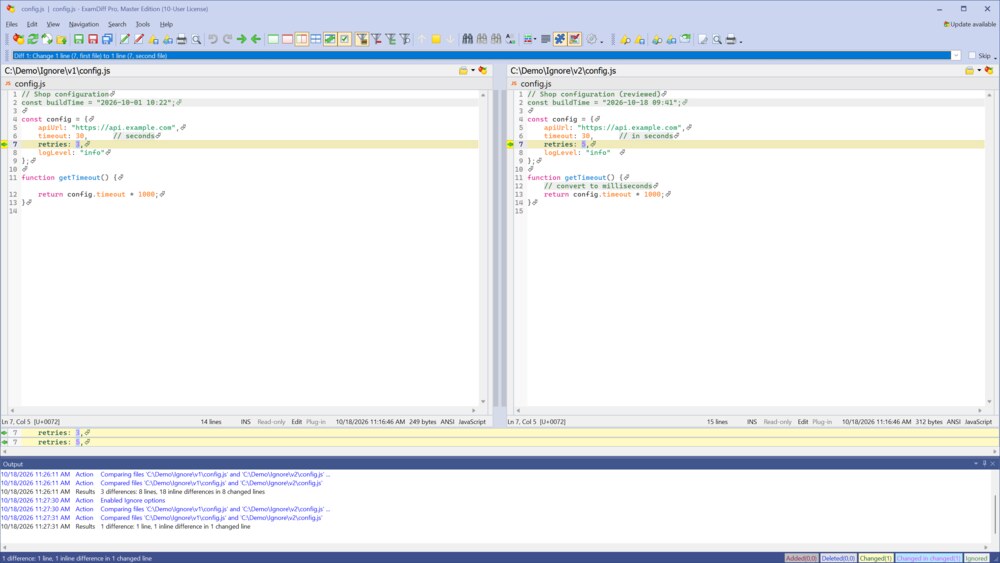Edit the first file with green pencil icon
Image resolution: width=1000 pixels, height=563 pixels.
(124, 40)
